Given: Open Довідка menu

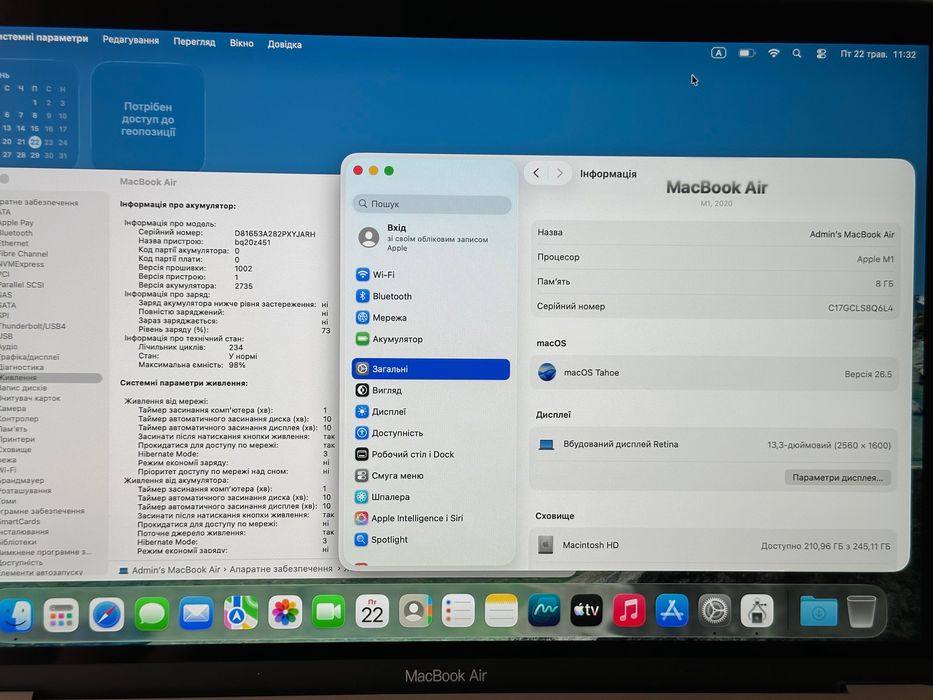Looking at the screenshot, I should pos(284,44).
